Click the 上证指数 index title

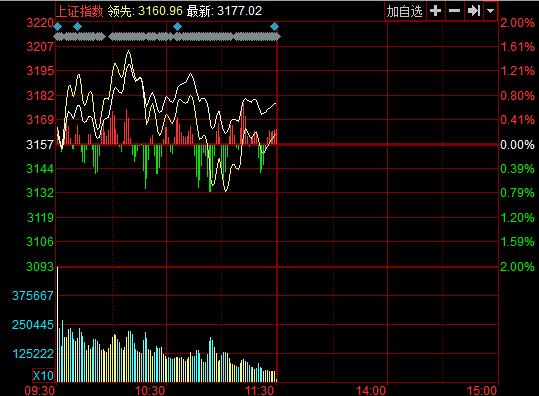click(80, 11)
